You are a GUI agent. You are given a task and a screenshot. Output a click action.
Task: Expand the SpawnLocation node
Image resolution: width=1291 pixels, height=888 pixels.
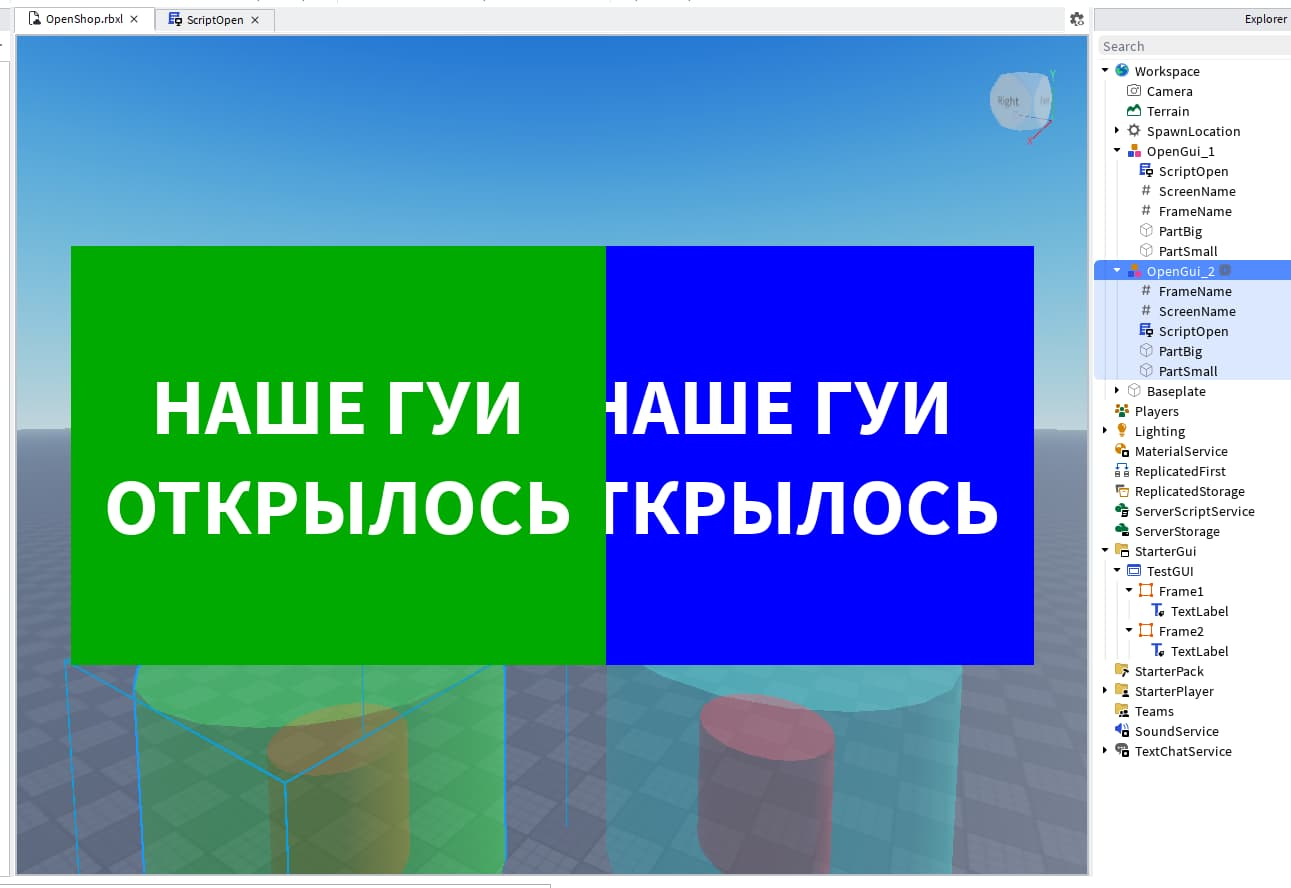click(1117, 131)
